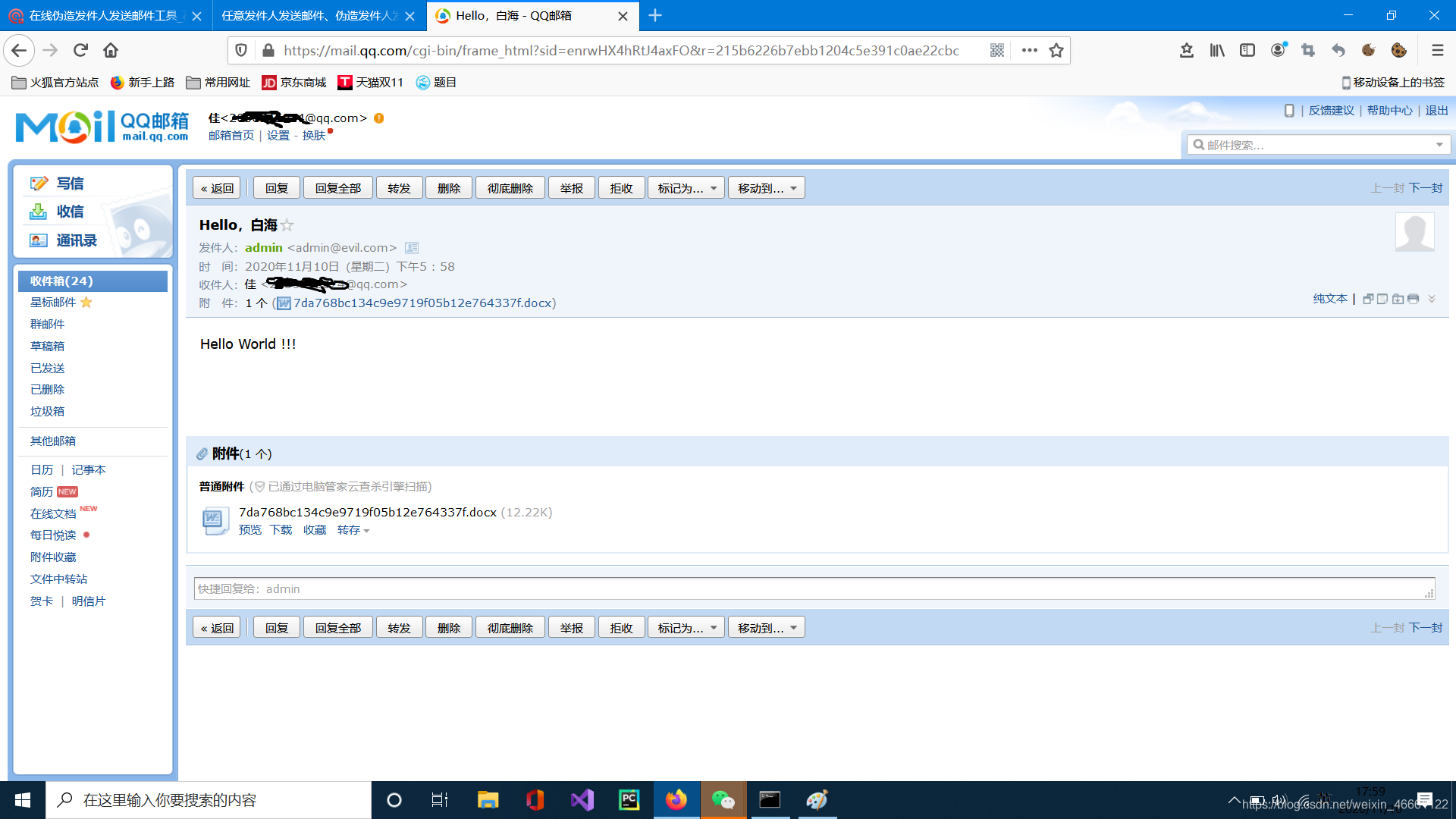This screenshot has height=819, width=1456.
Task: Open File Explorer from the taskbar
Action: click(x=488, y=800)
